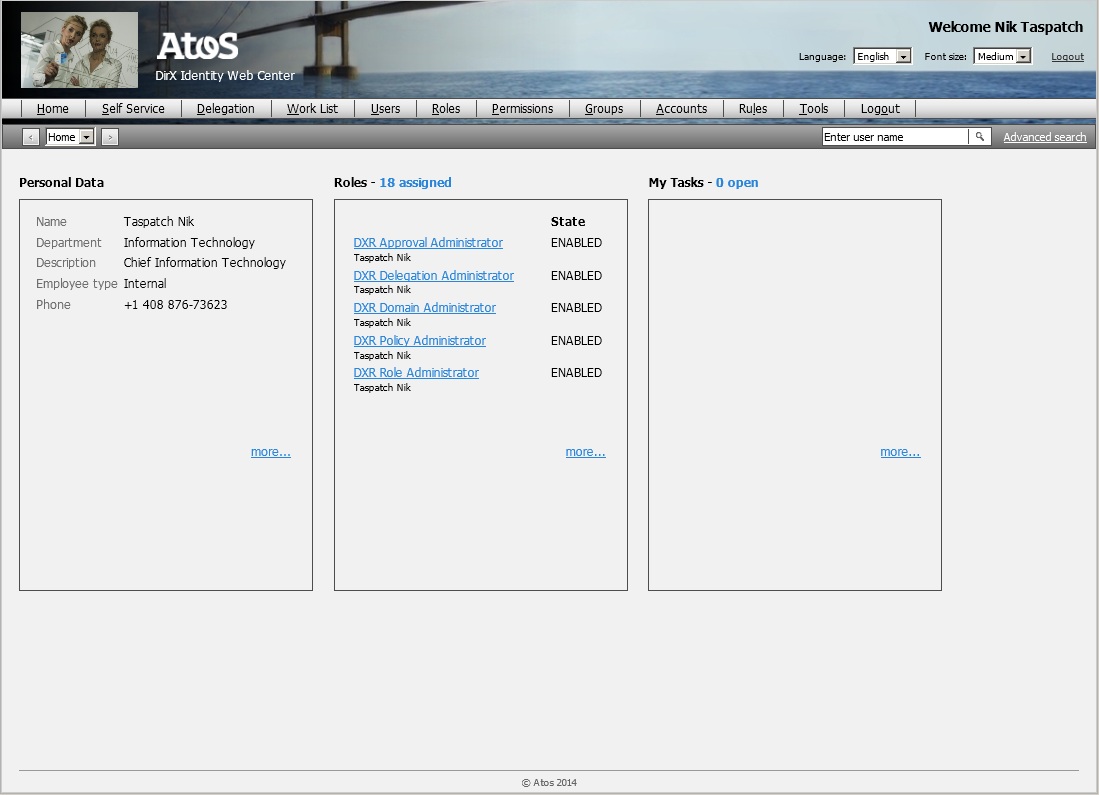Screen dimensions: 1099x795
Task: Click the Logout link in header
Action: [x=1067, y=56]
